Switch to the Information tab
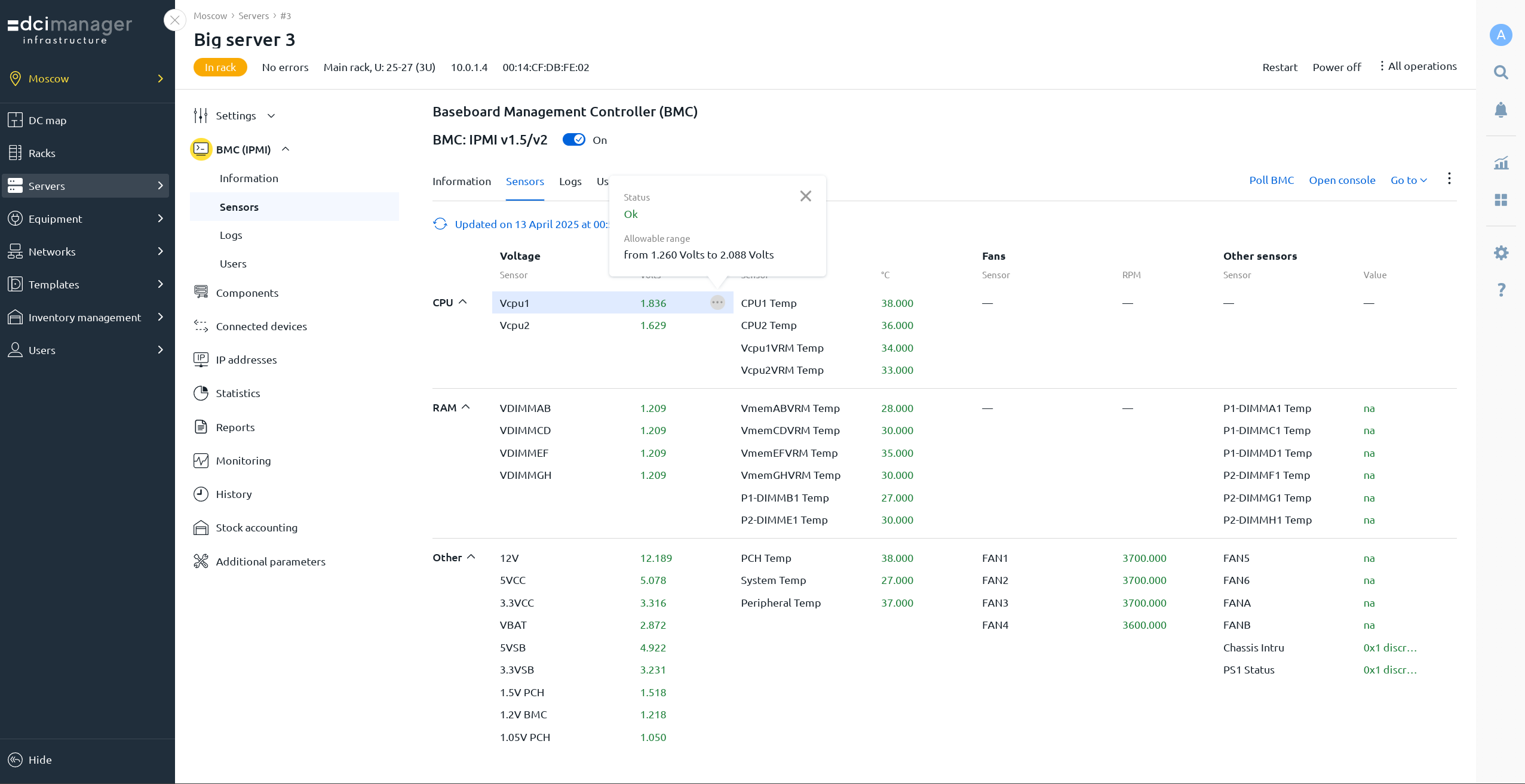1525x784 pixels. [x=461, y=182]
